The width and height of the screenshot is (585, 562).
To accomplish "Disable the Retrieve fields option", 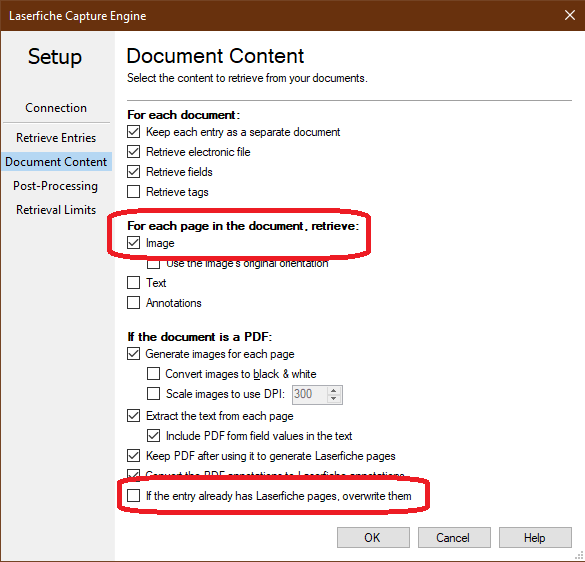I will (x=133, y=172).
